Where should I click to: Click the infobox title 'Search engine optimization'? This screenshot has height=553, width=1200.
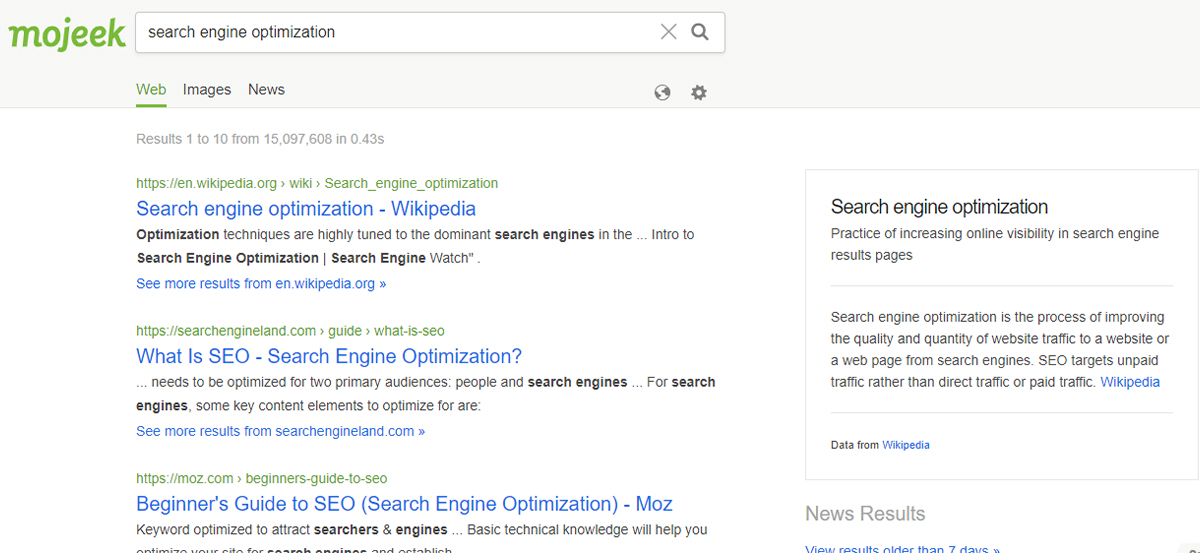(939, 207)
